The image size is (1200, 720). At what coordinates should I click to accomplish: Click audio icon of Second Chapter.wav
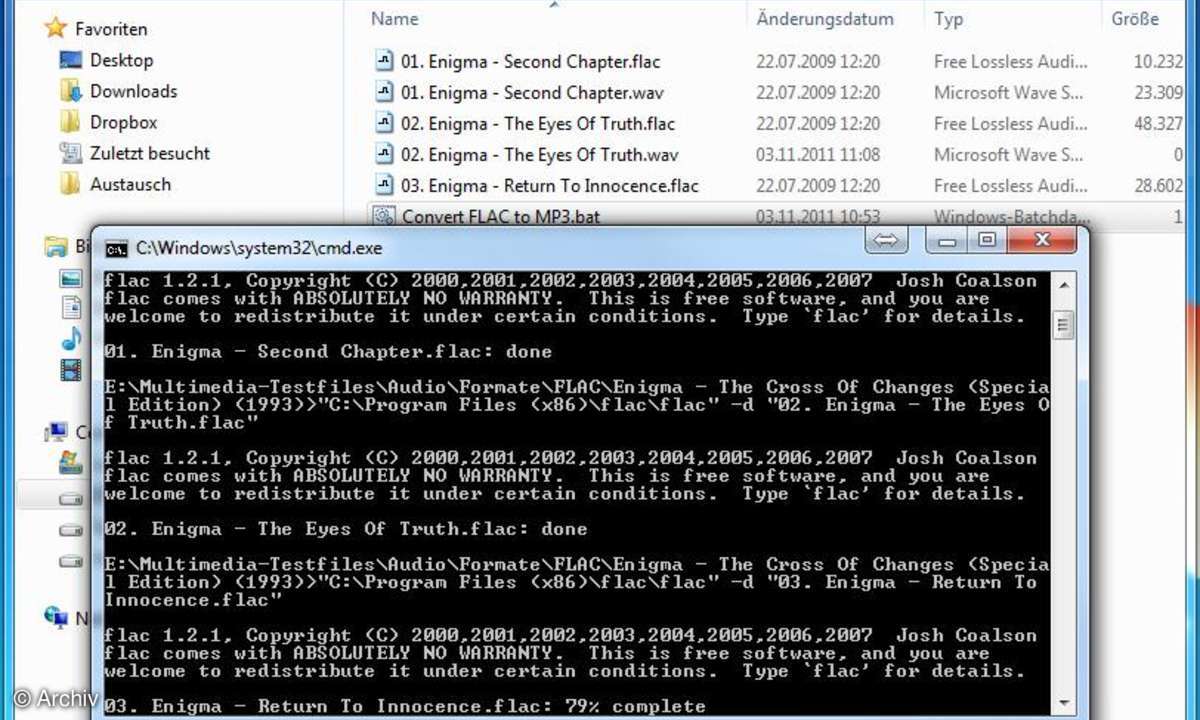tap(384, 92)
